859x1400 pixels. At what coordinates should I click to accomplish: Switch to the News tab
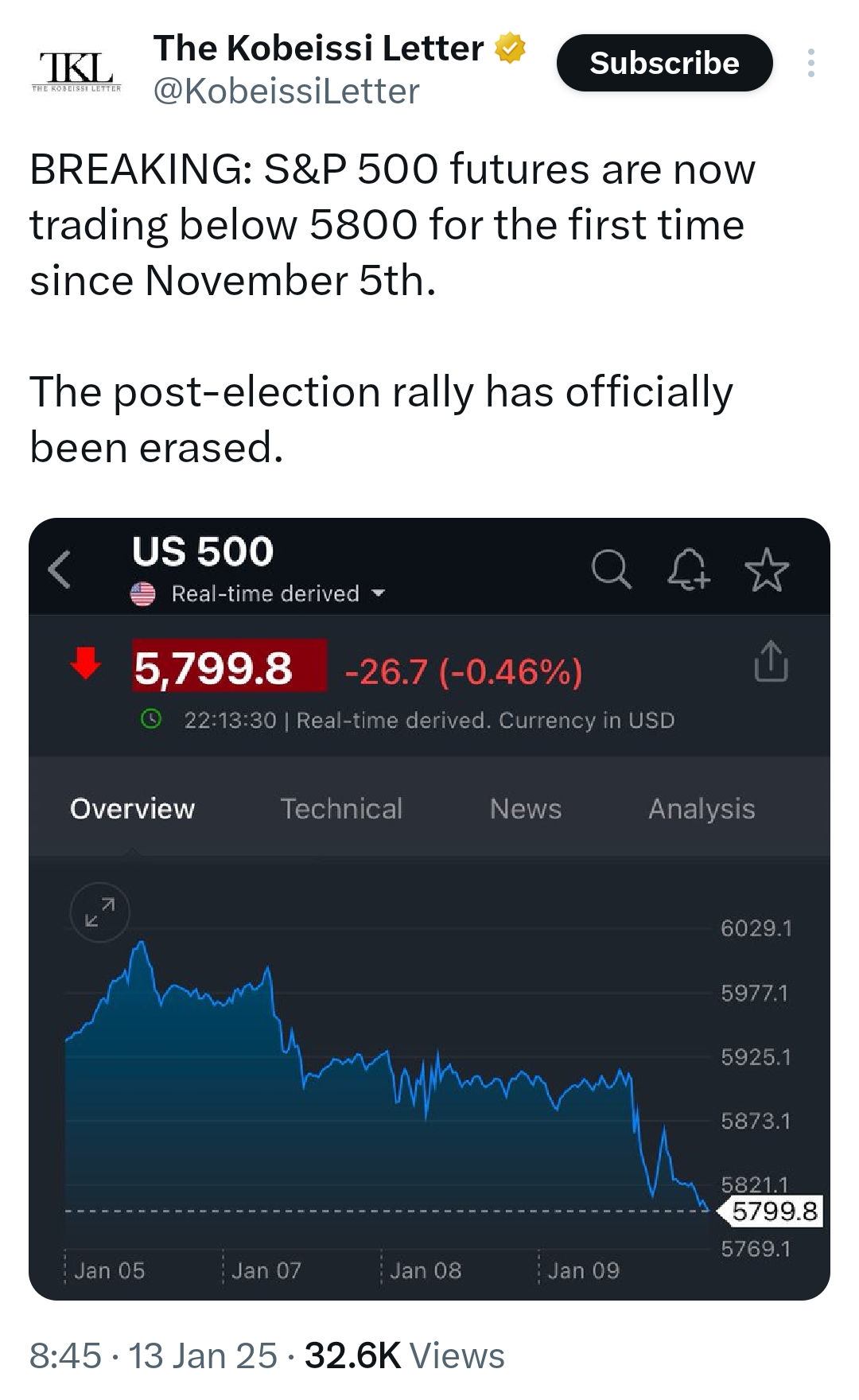tap(526, 809)
